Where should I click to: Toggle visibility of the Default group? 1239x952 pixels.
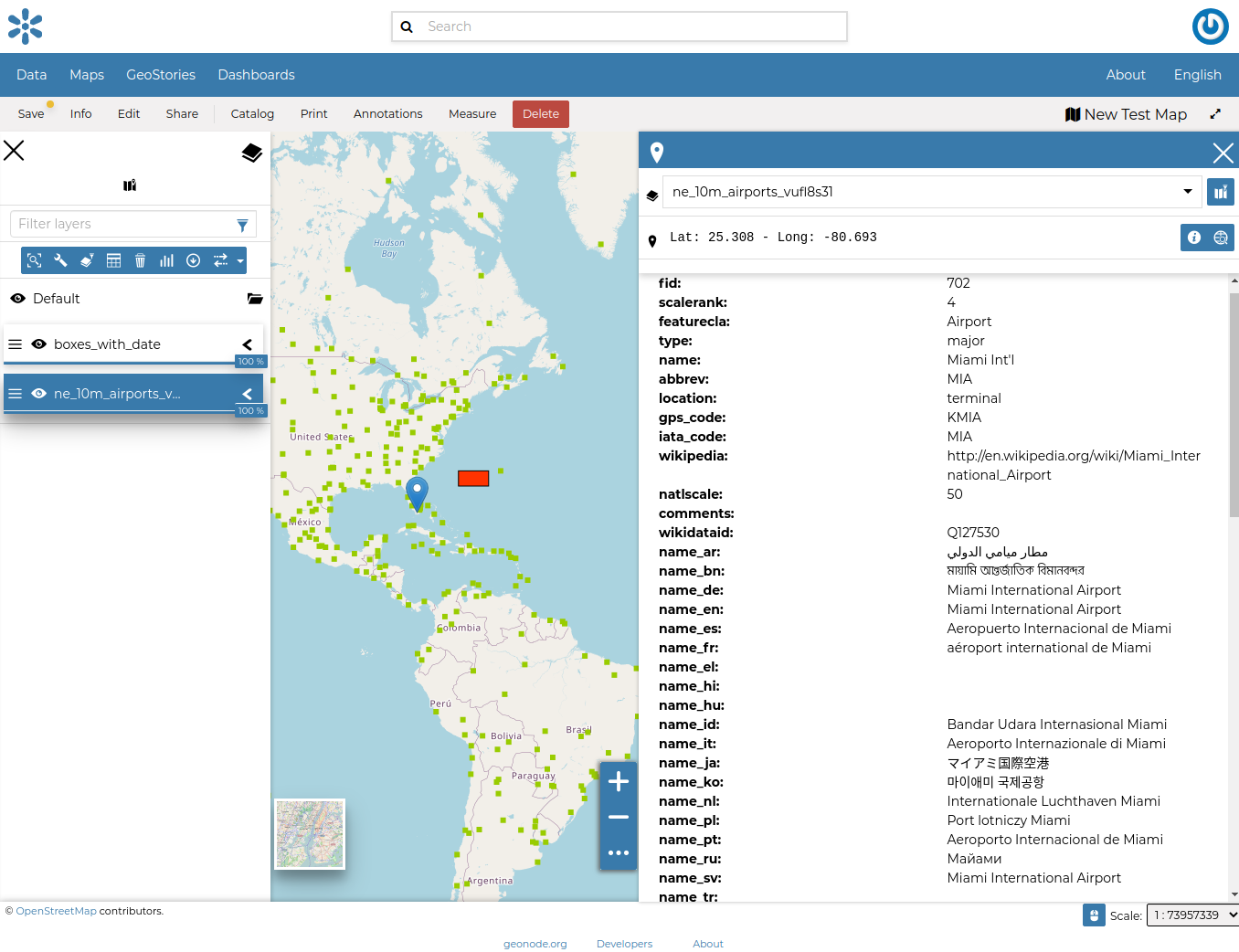pyautogui.click(x=17, y=299)
